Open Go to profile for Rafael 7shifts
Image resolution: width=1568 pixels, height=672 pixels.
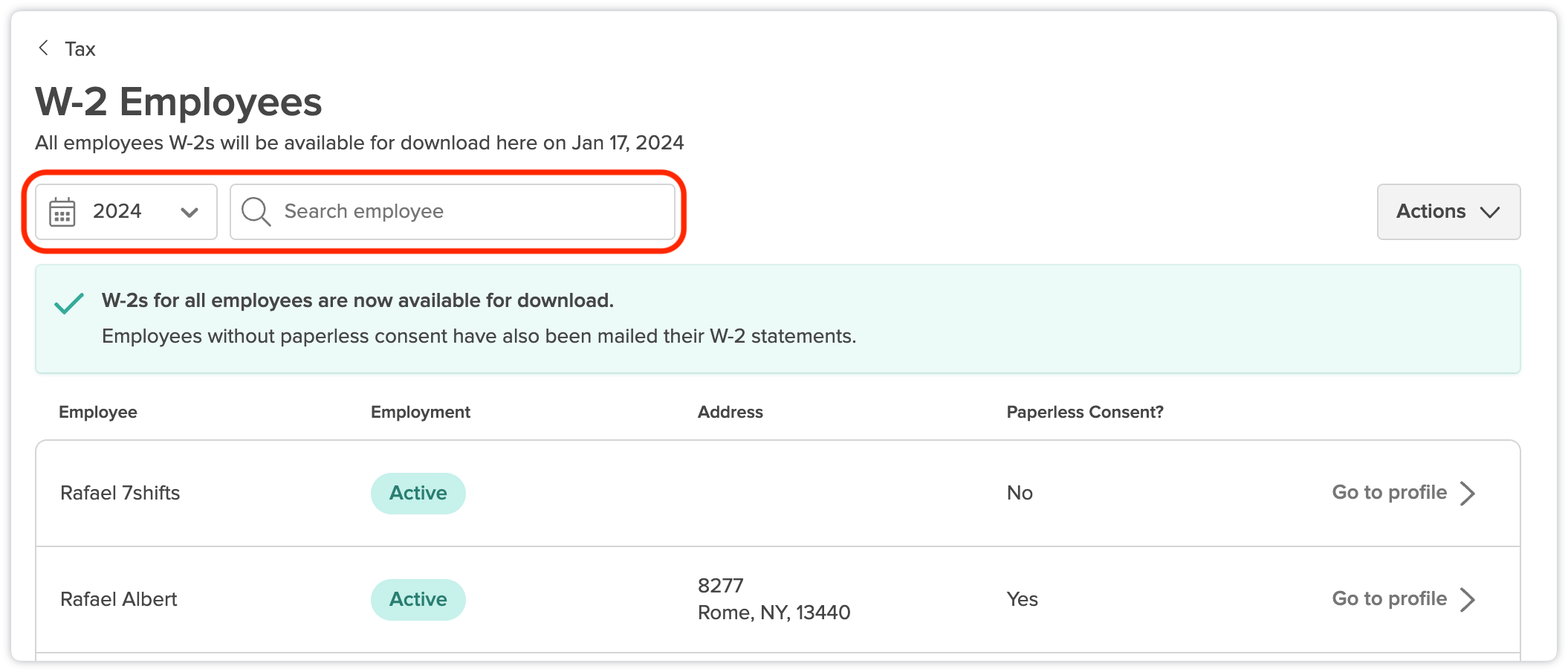pos(1403,493)
